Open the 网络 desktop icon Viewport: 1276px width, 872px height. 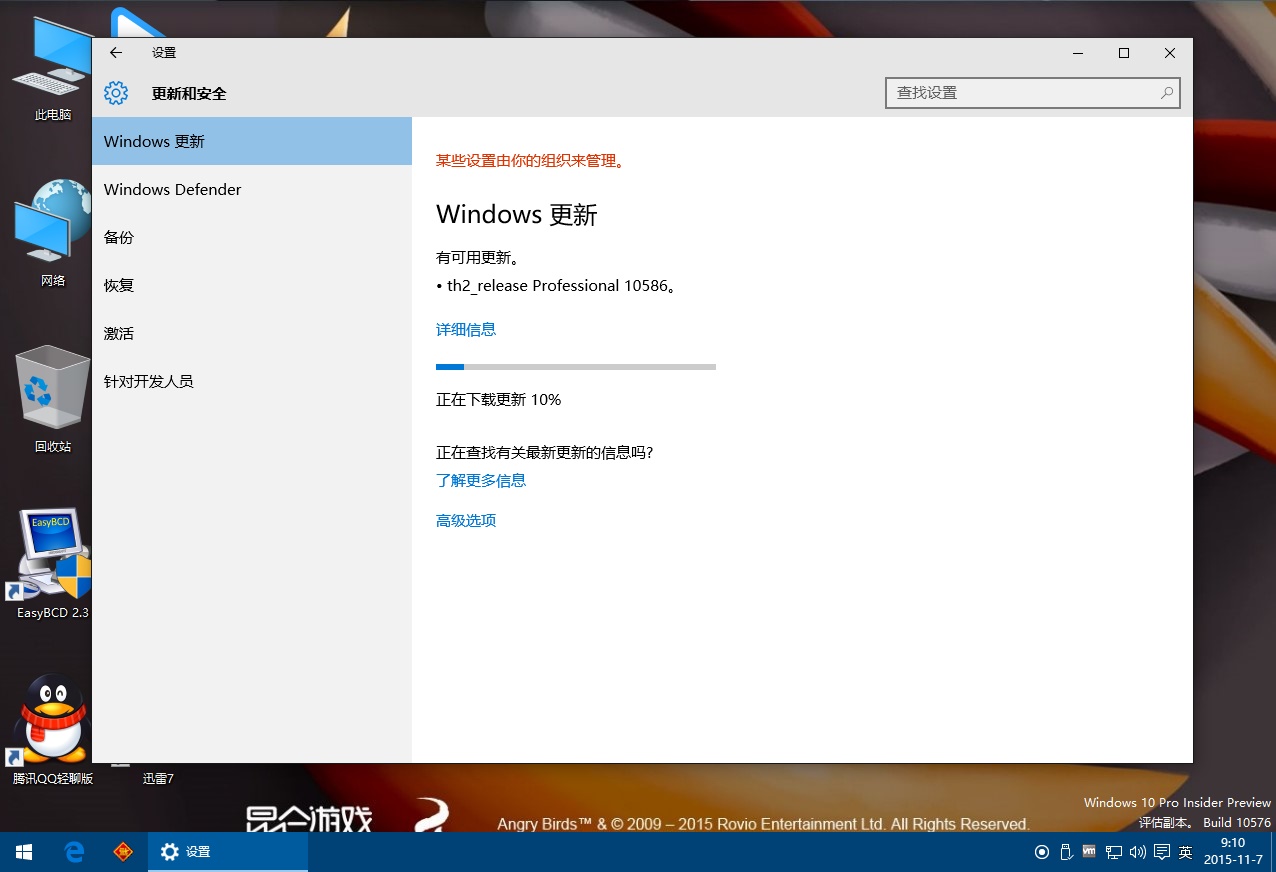tap(52, 234)
